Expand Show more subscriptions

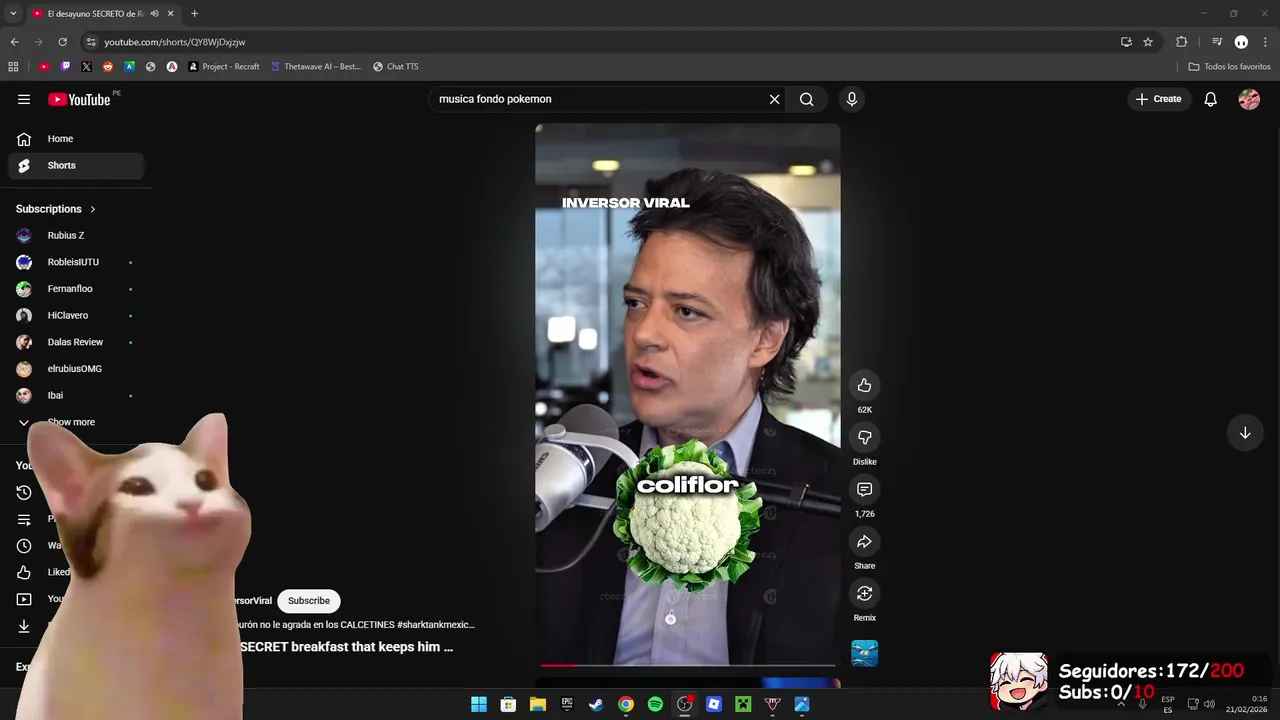coord(76,422)
